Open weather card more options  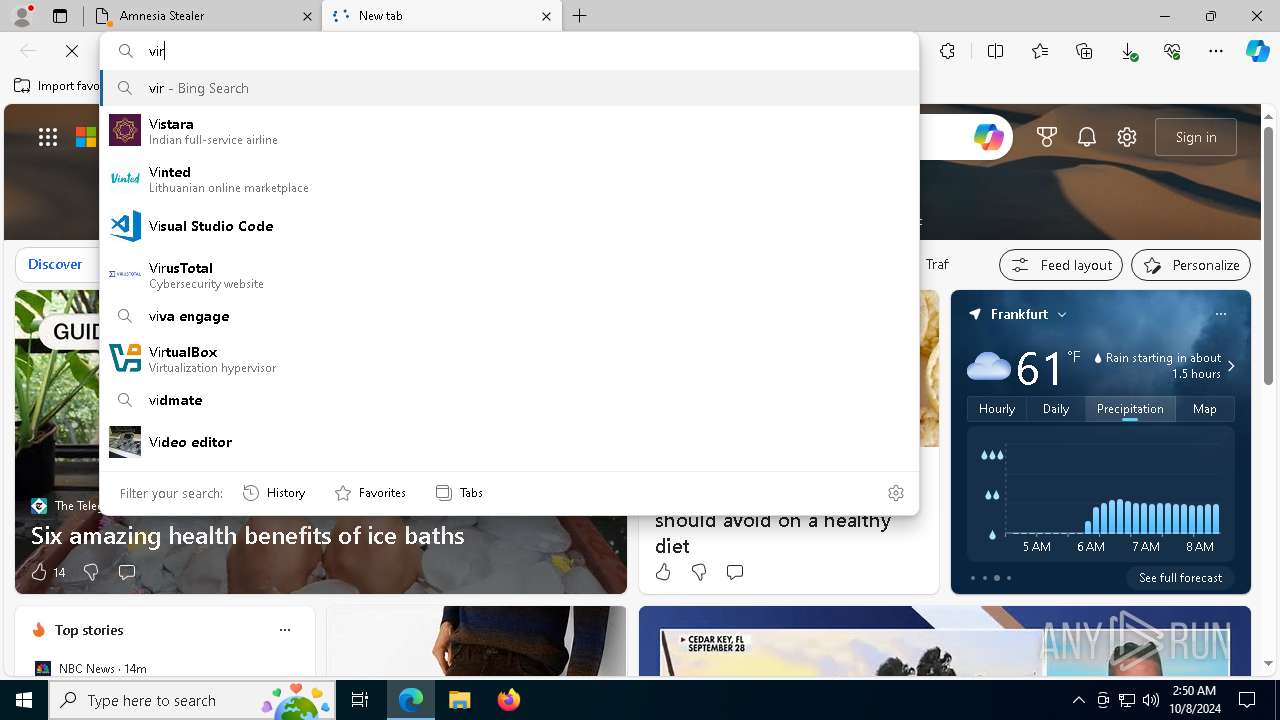point(1221,314)
